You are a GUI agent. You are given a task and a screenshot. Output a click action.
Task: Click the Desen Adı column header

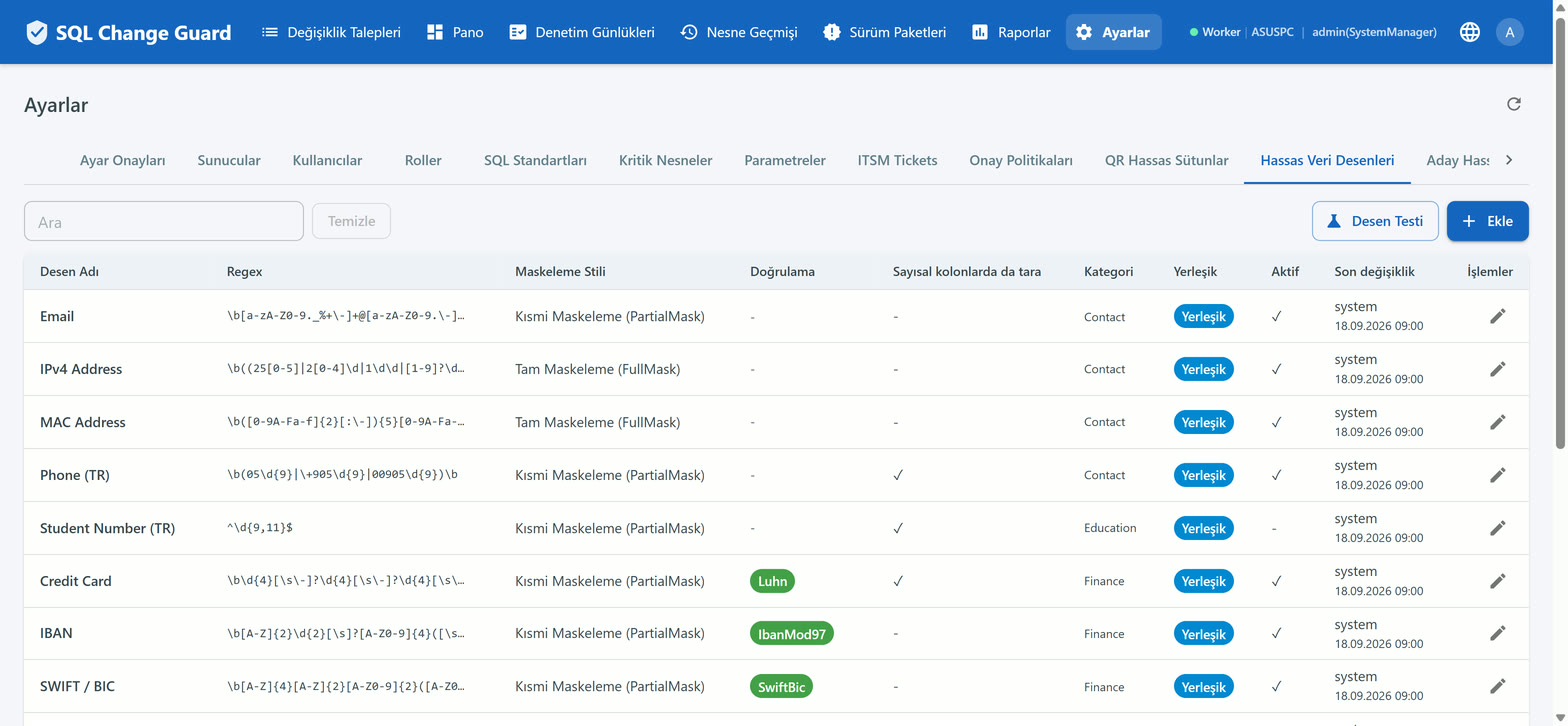point(69,272)
